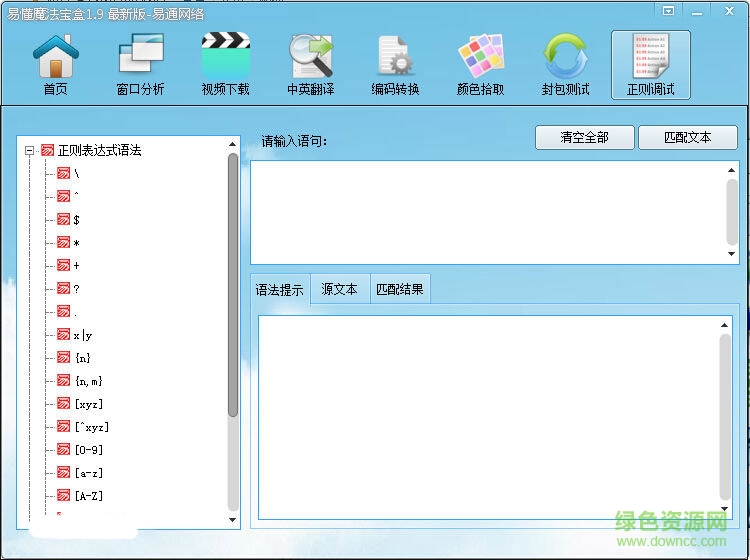
Task: Click the hint area scroll up arrow
Action: coord(725,325)
